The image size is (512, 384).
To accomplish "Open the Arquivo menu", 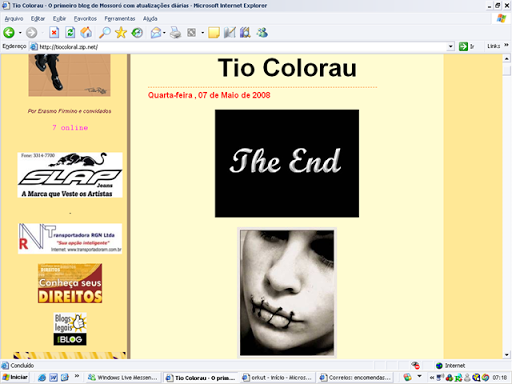I will coord(14,19).
